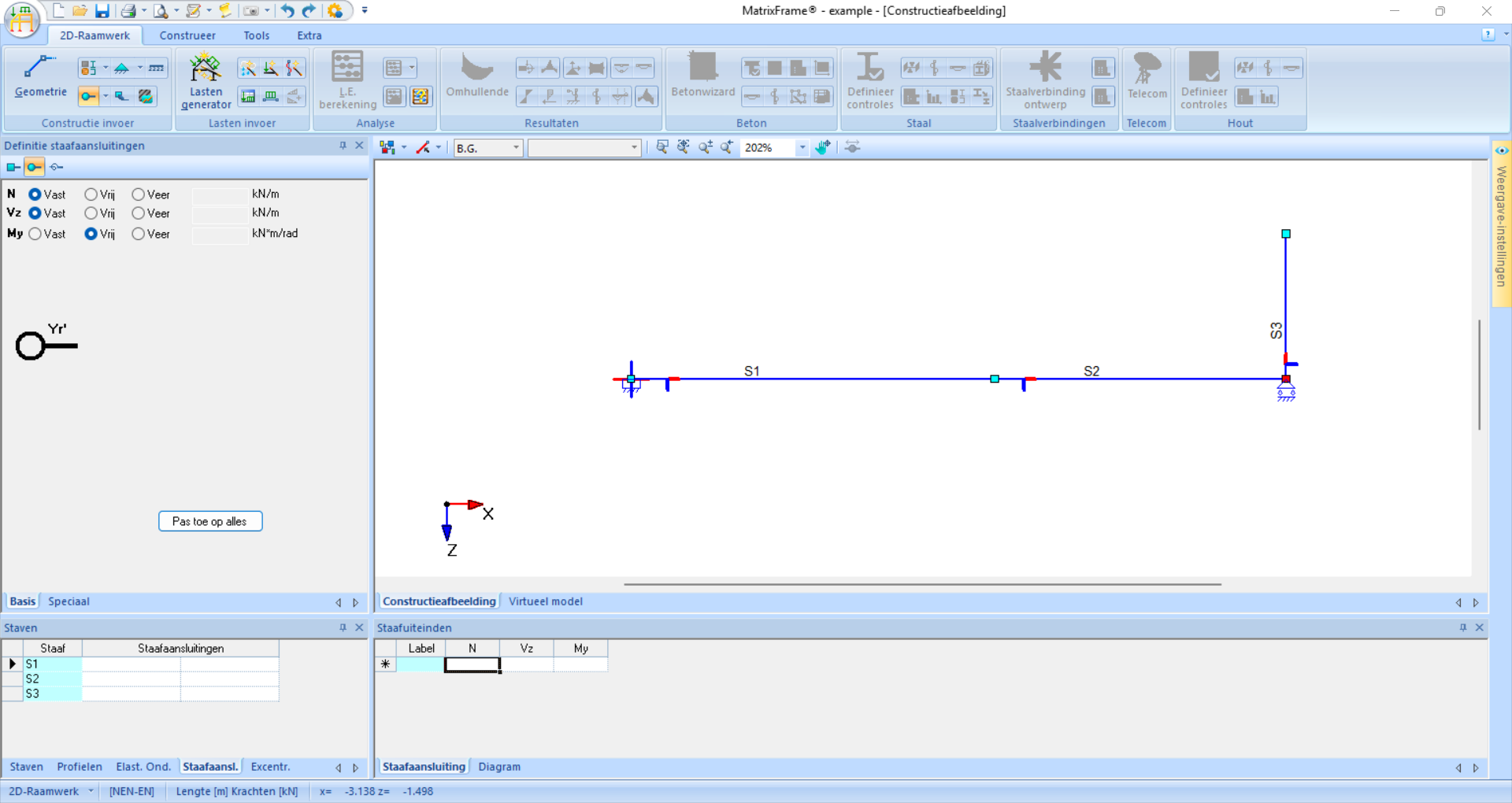This screenshot has height=803, width=1512.
Task: Activate the pan hand tool
Action: click(823, 147)
